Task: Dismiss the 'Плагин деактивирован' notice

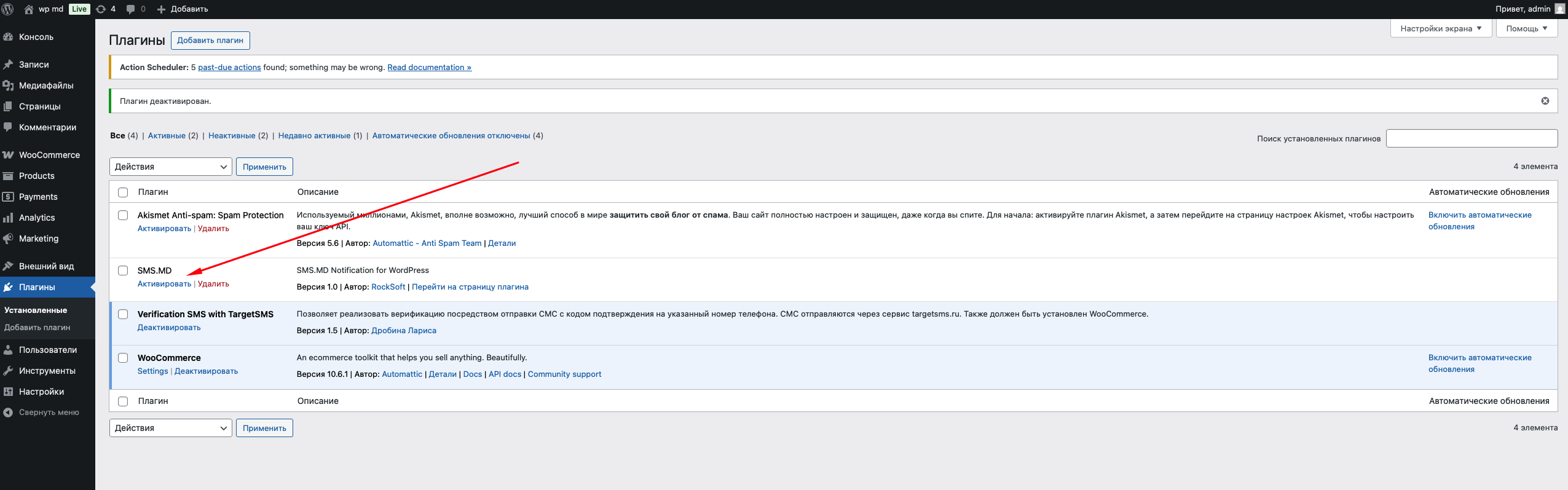Action: (x=1545, y=101)
